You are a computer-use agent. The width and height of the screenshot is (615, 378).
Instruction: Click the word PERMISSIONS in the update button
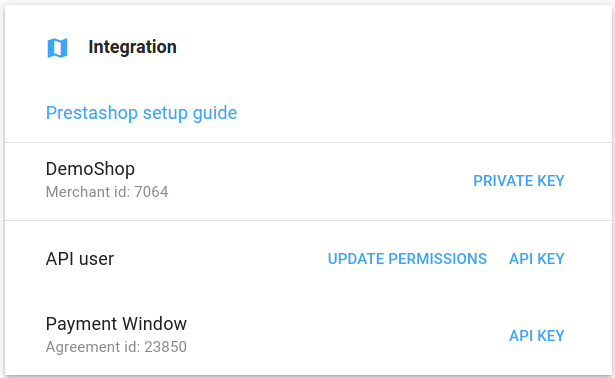[437, 259]
